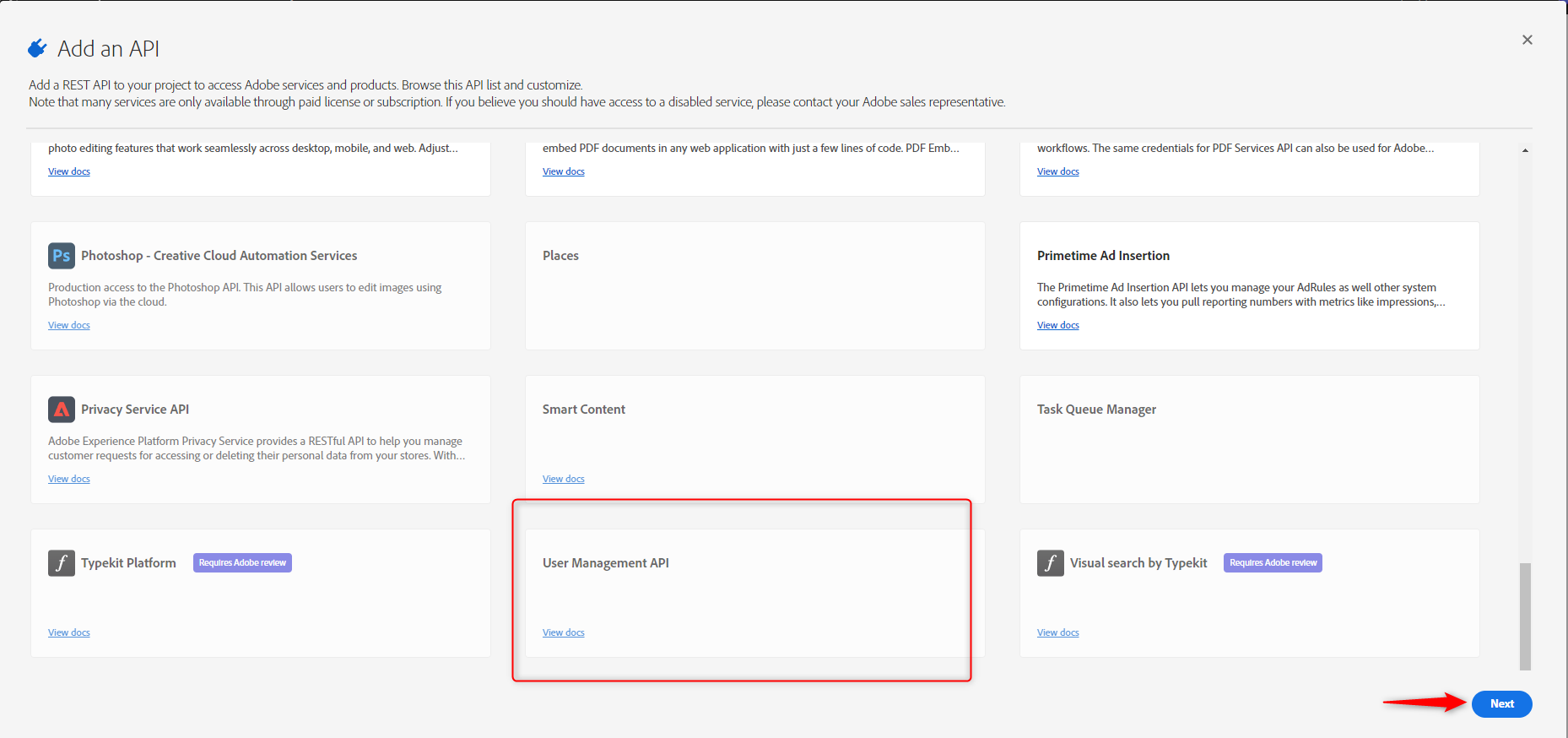Click Typekit Platform Requires Adobe review badge
The width and height of the screenshot is (1568, 738).
pyautogui.click(x=242, y=563)
